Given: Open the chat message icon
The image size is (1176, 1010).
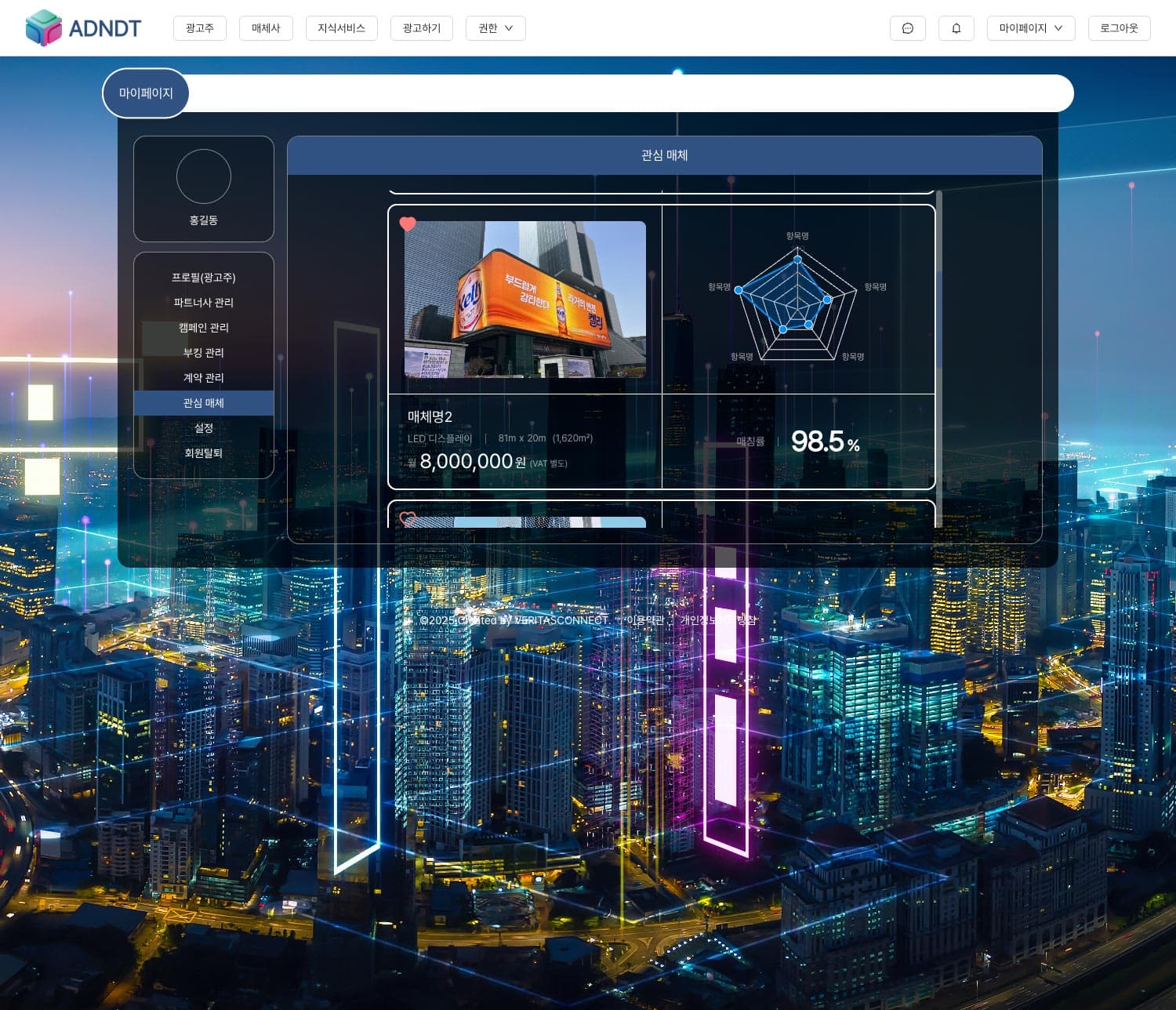Looking at the screenshot, I should click(907, 28).
